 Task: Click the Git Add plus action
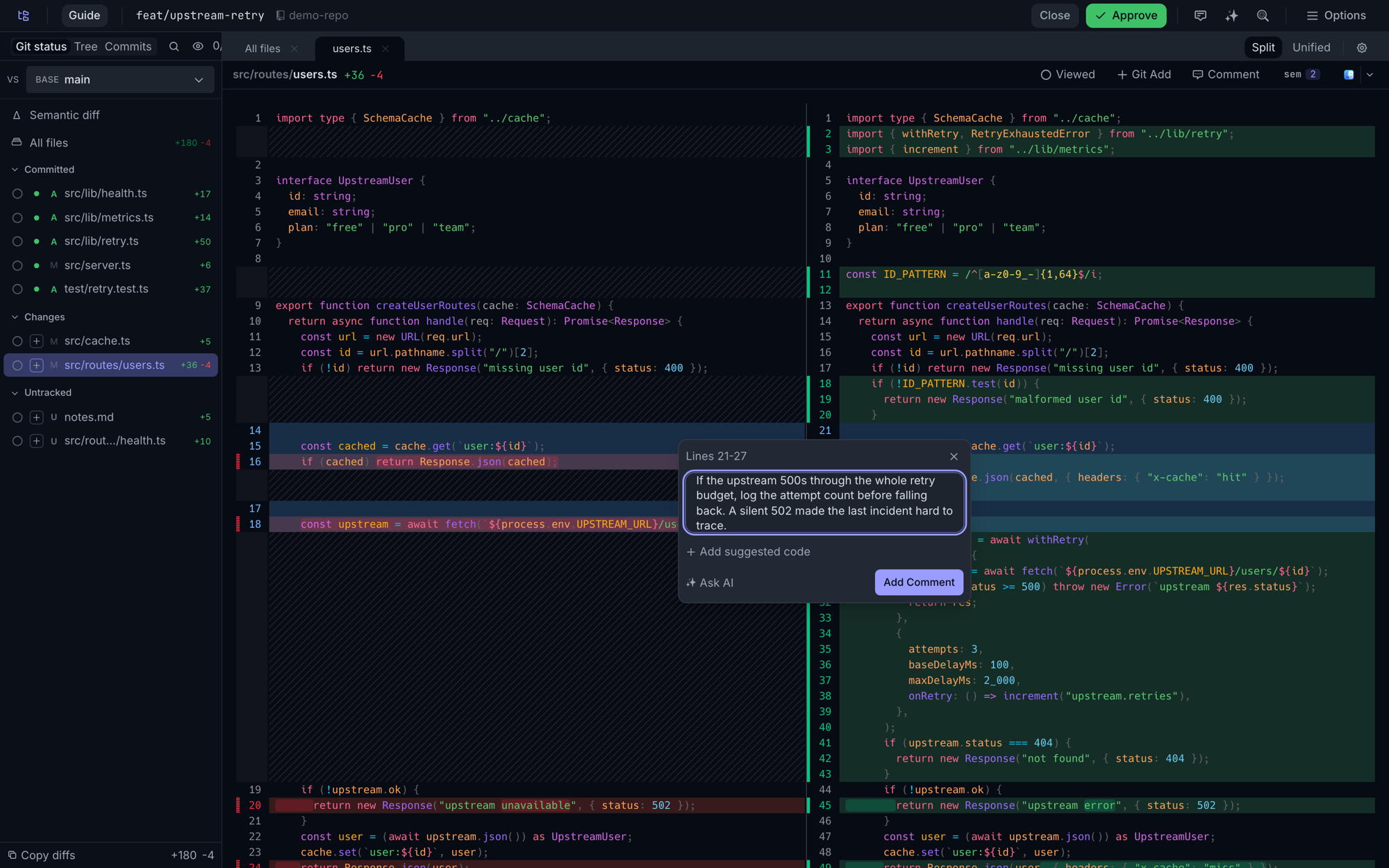pyautogui.click(x=1144, y=74)
